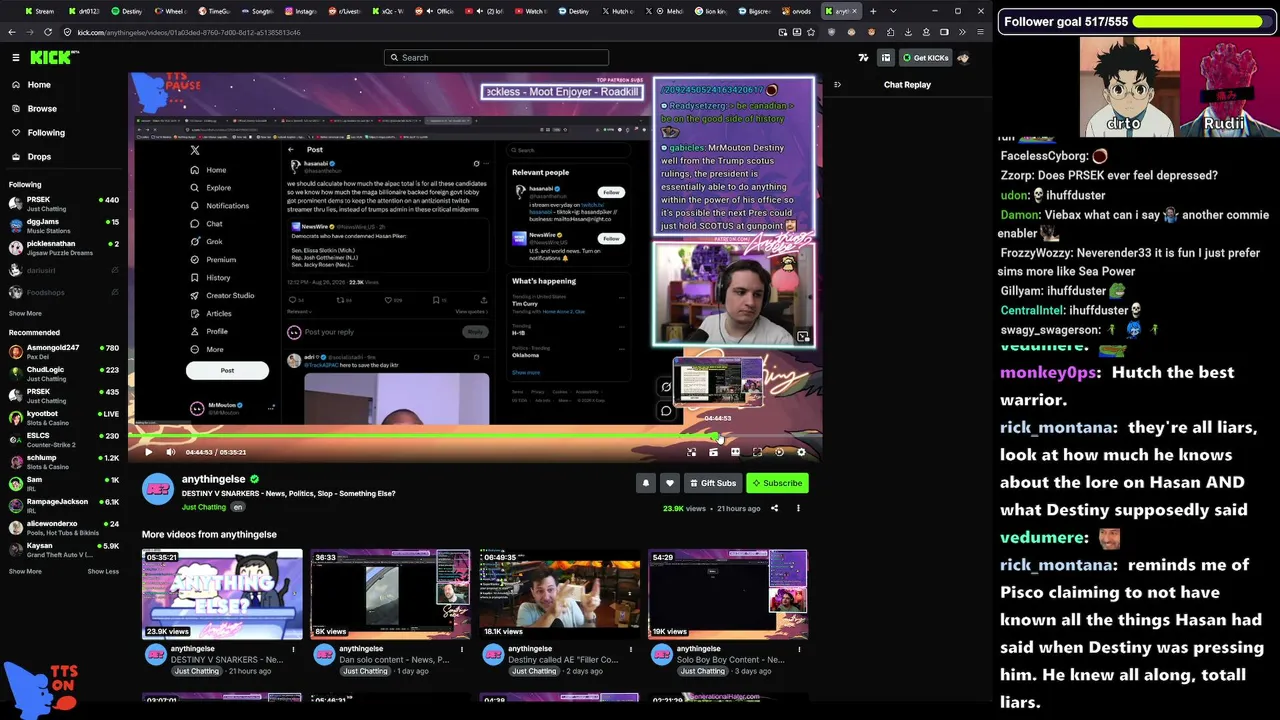
Task: Play the video with the play button
Action: (x=149, y=452)
